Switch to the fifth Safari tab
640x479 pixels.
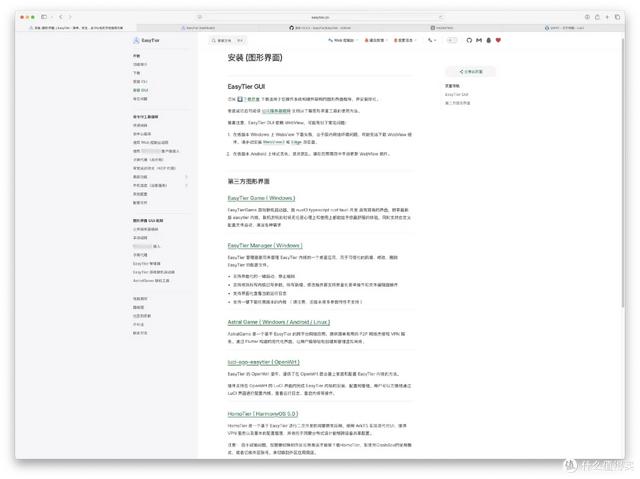pos(564,28)
